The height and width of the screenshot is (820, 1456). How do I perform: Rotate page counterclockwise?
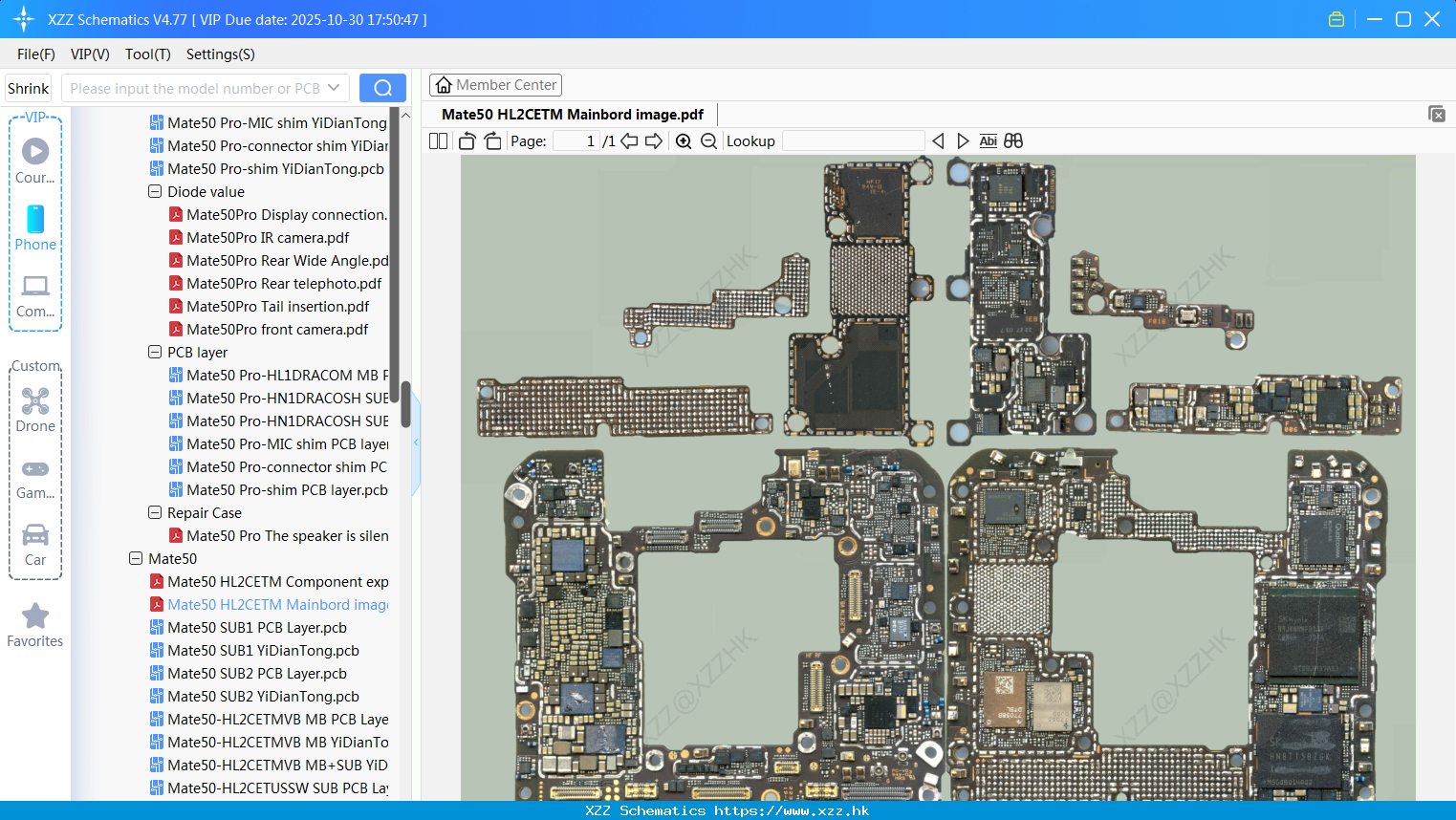point(467,140)
